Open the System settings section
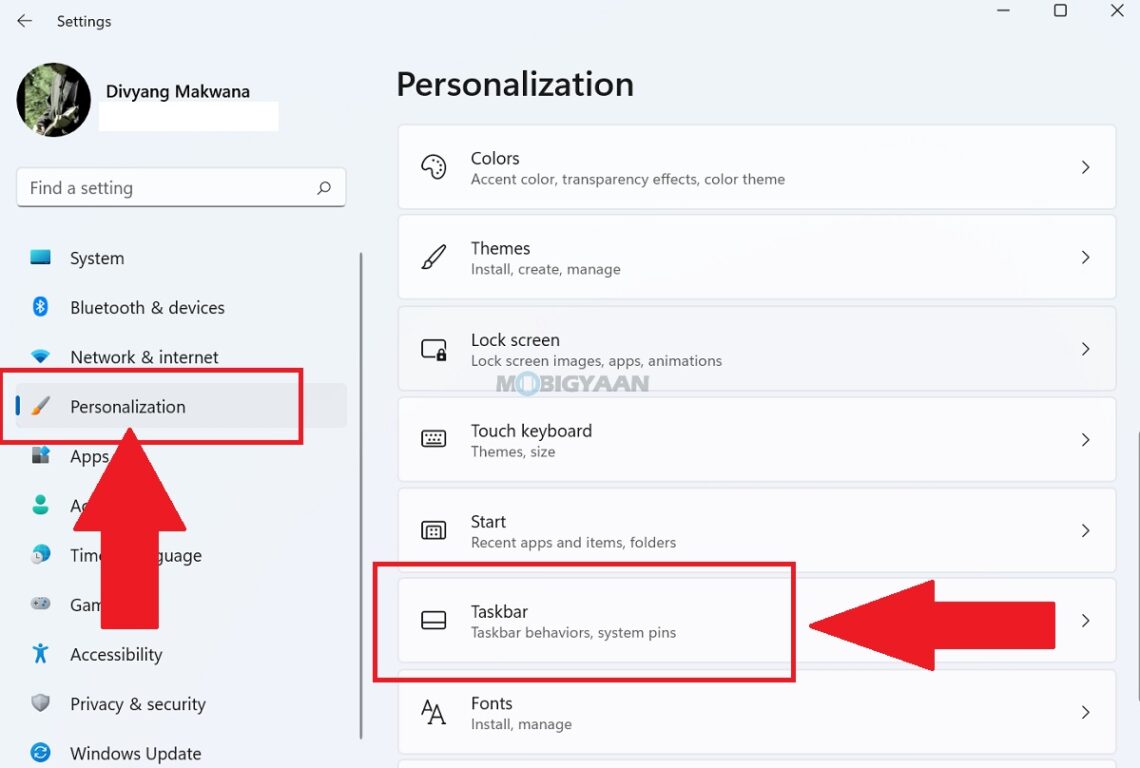Image resolution: width=1140 pixels, height=768 pixels. [x=96, y=257]
